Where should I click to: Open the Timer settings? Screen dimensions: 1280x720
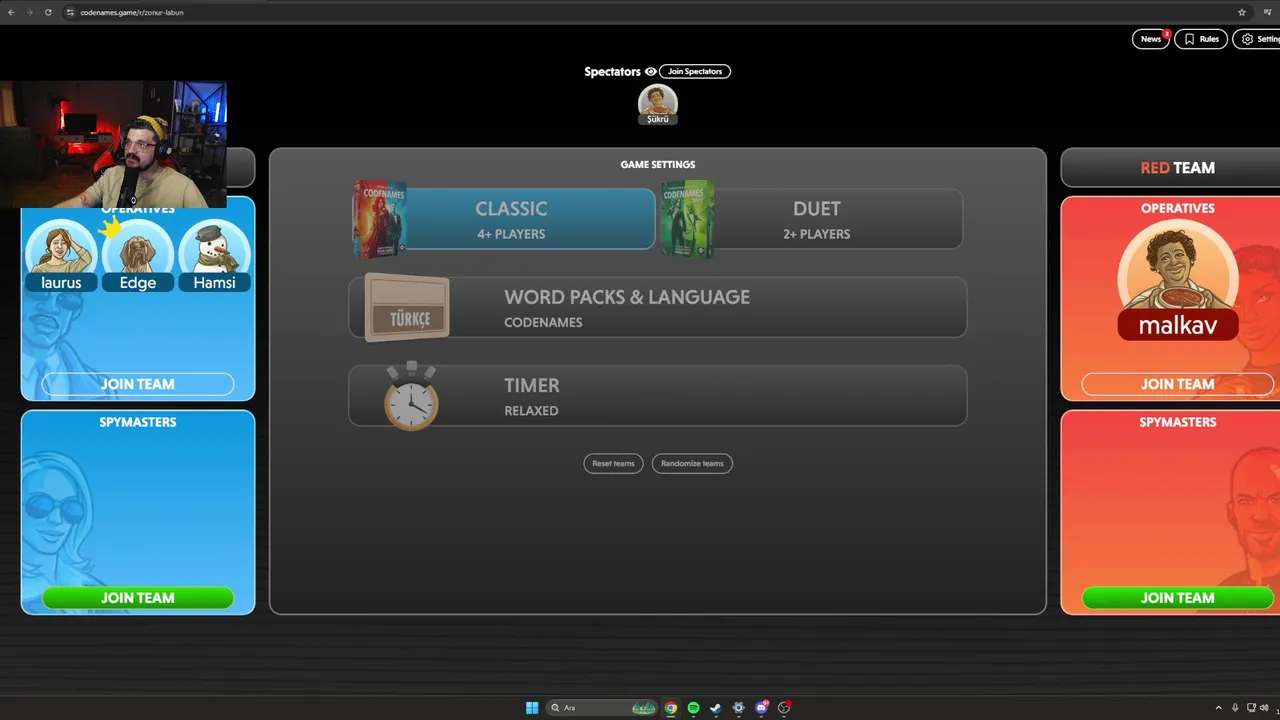(658, 396)
